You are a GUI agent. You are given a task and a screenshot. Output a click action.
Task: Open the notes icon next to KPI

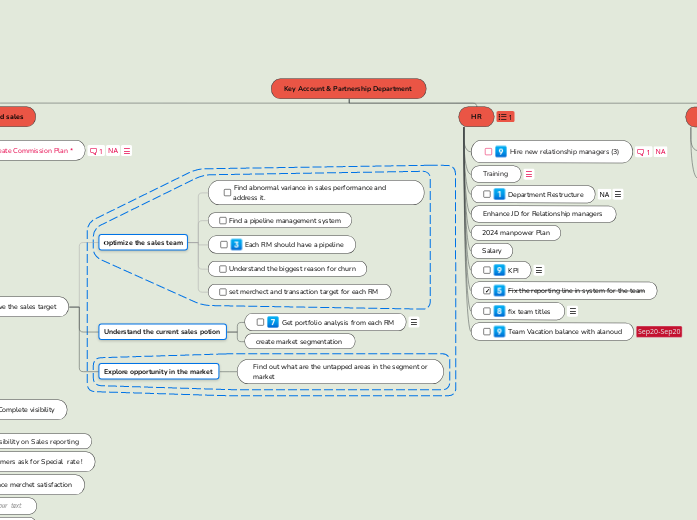(x=539, y=270)
